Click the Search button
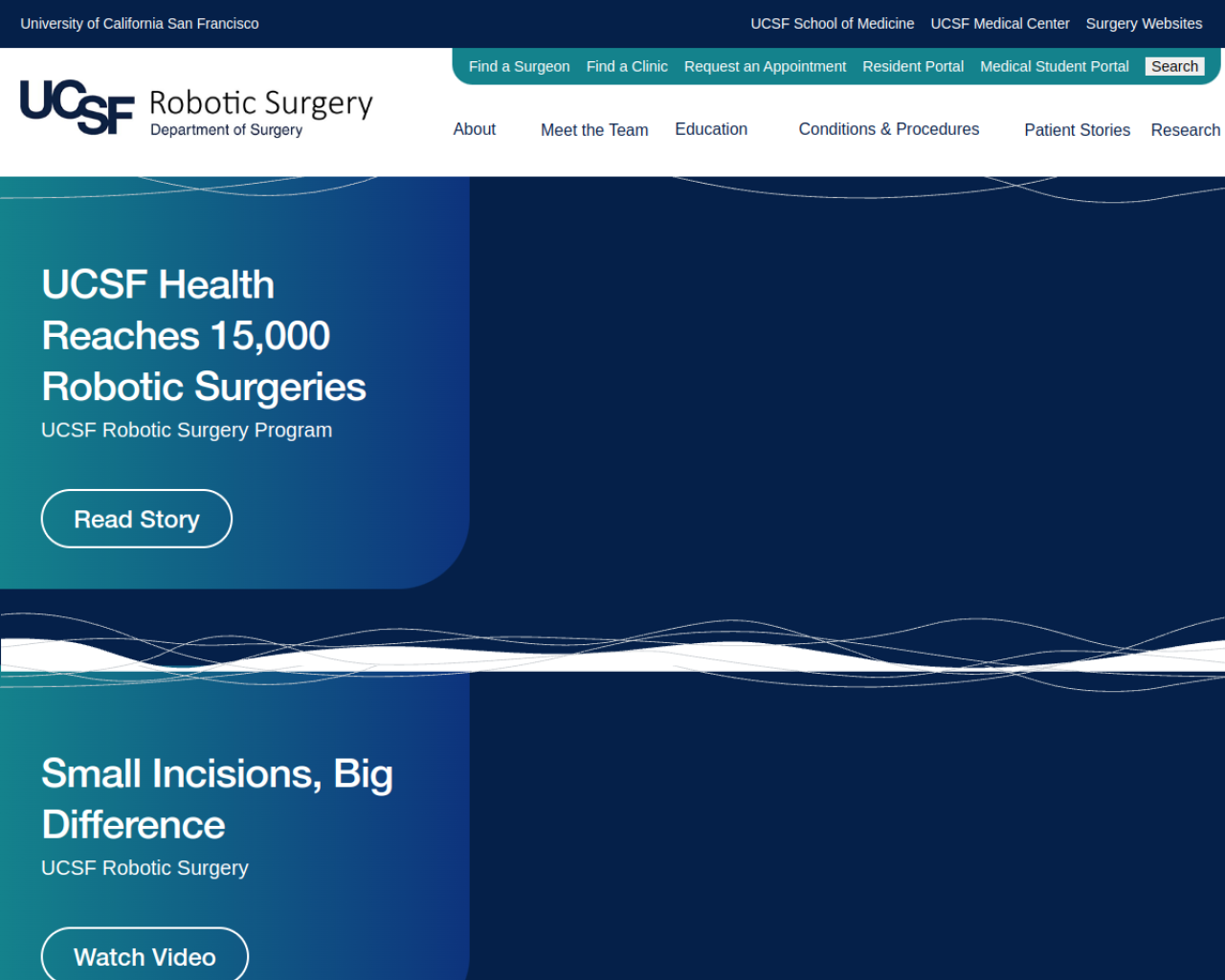Screen dimensions: 1225x980 point(1174,66)
